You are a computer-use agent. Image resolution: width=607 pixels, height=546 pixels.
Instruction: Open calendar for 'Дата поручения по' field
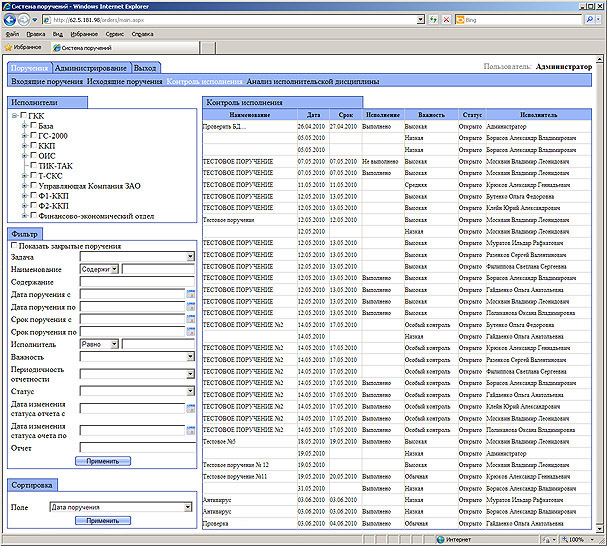tap(191, 307)
